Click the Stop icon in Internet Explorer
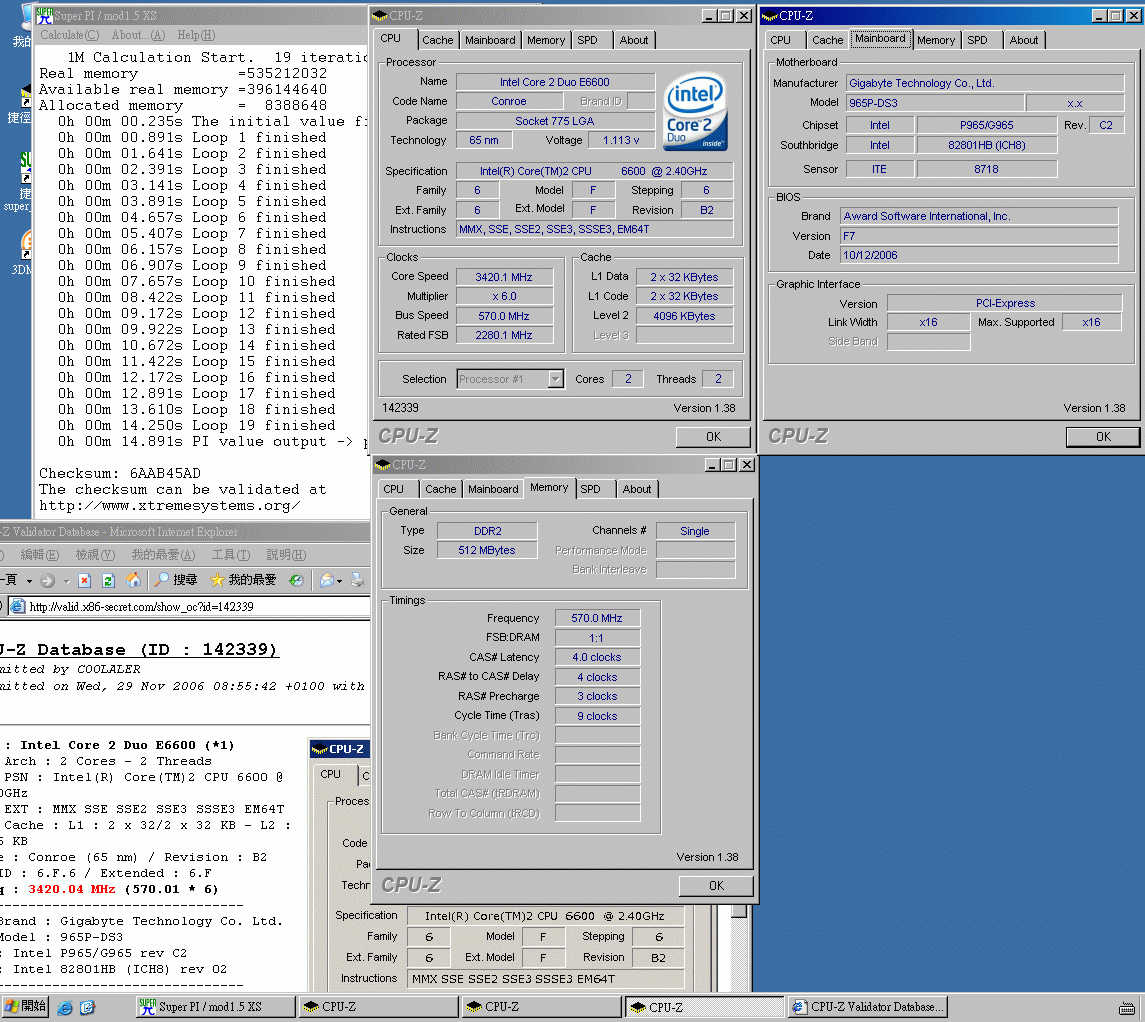This screenshot has width=1145, height=1022. tap(85, 580)
